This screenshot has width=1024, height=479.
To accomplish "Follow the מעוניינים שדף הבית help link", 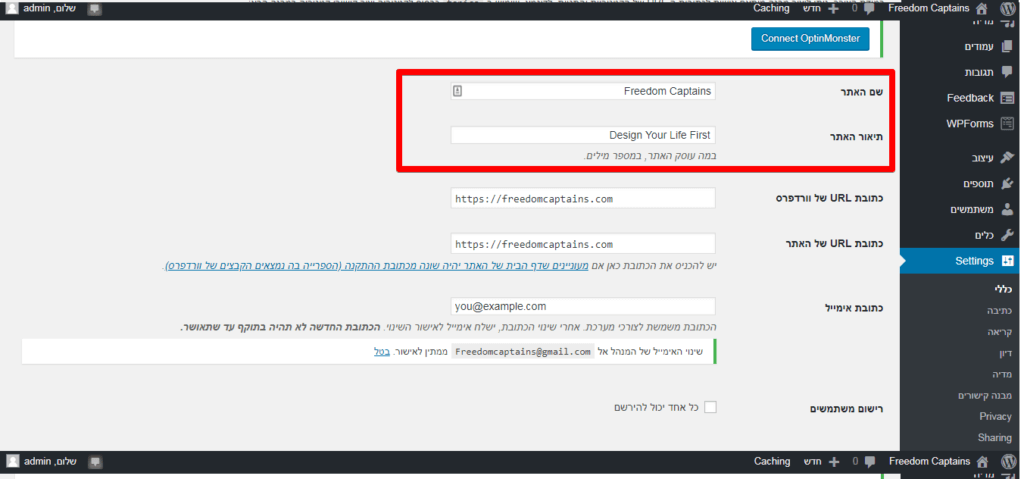I will point(377,266).
